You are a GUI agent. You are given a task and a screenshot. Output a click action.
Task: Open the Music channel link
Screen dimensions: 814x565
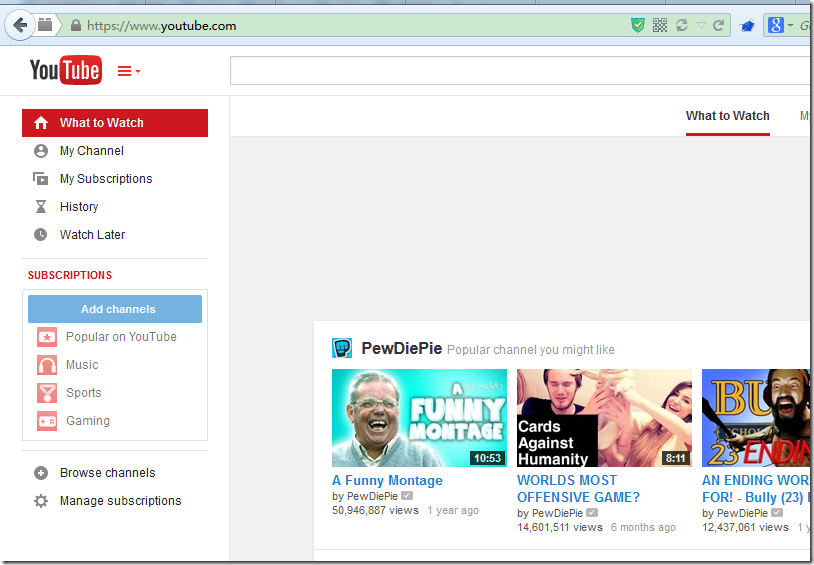point(82,365)
